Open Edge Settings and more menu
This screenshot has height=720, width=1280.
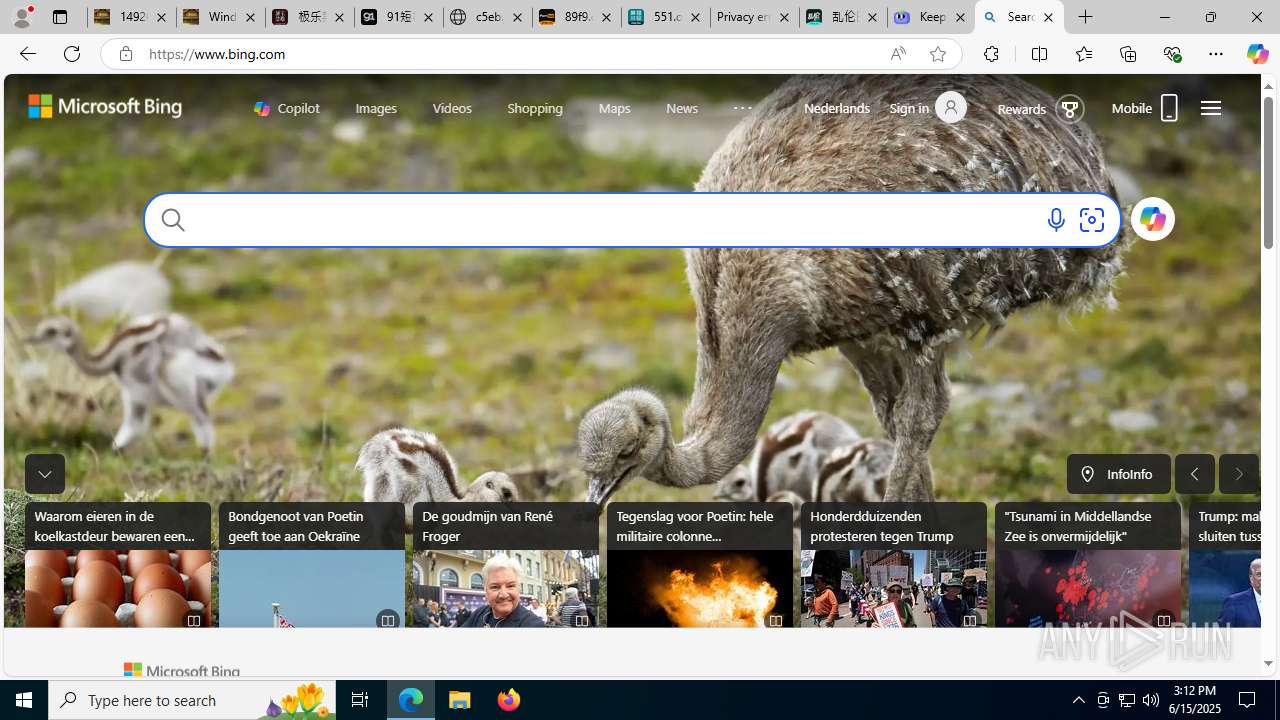point(1216,54)
